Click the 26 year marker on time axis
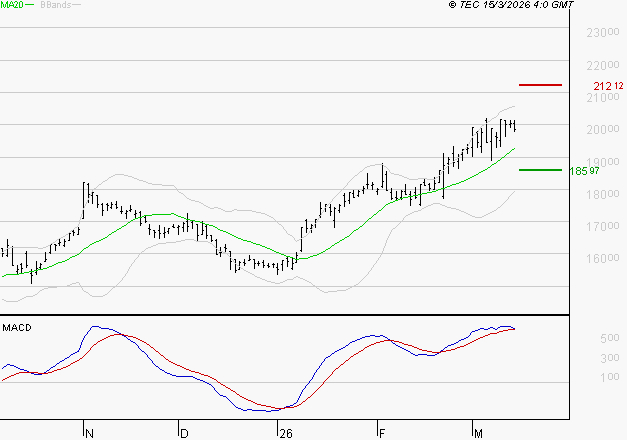 (x=286, y=434)
